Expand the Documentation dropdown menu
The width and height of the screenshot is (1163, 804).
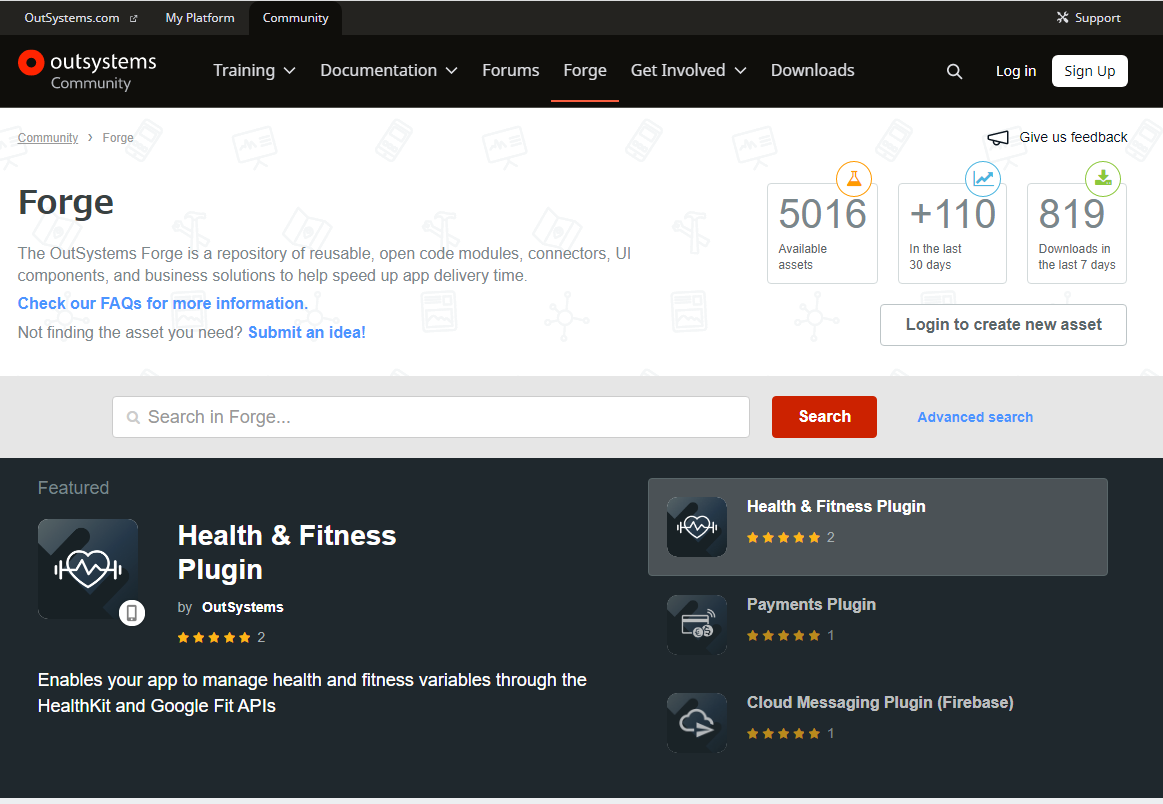pos(388,71)
